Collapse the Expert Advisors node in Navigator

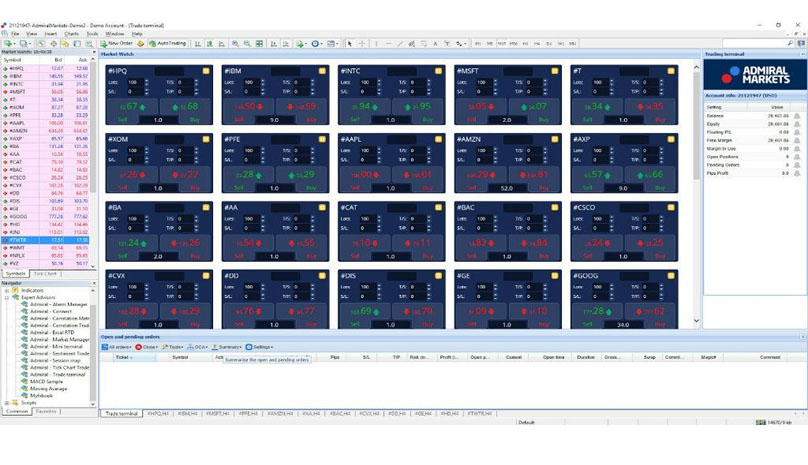[x=7, y=297]
